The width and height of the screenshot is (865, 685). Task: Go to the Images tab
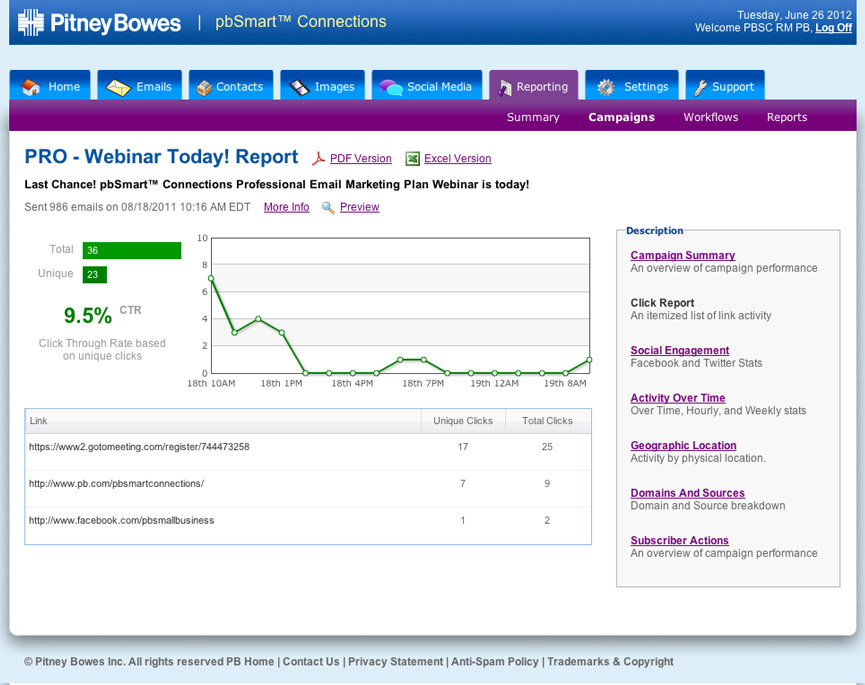click(322, 85)
